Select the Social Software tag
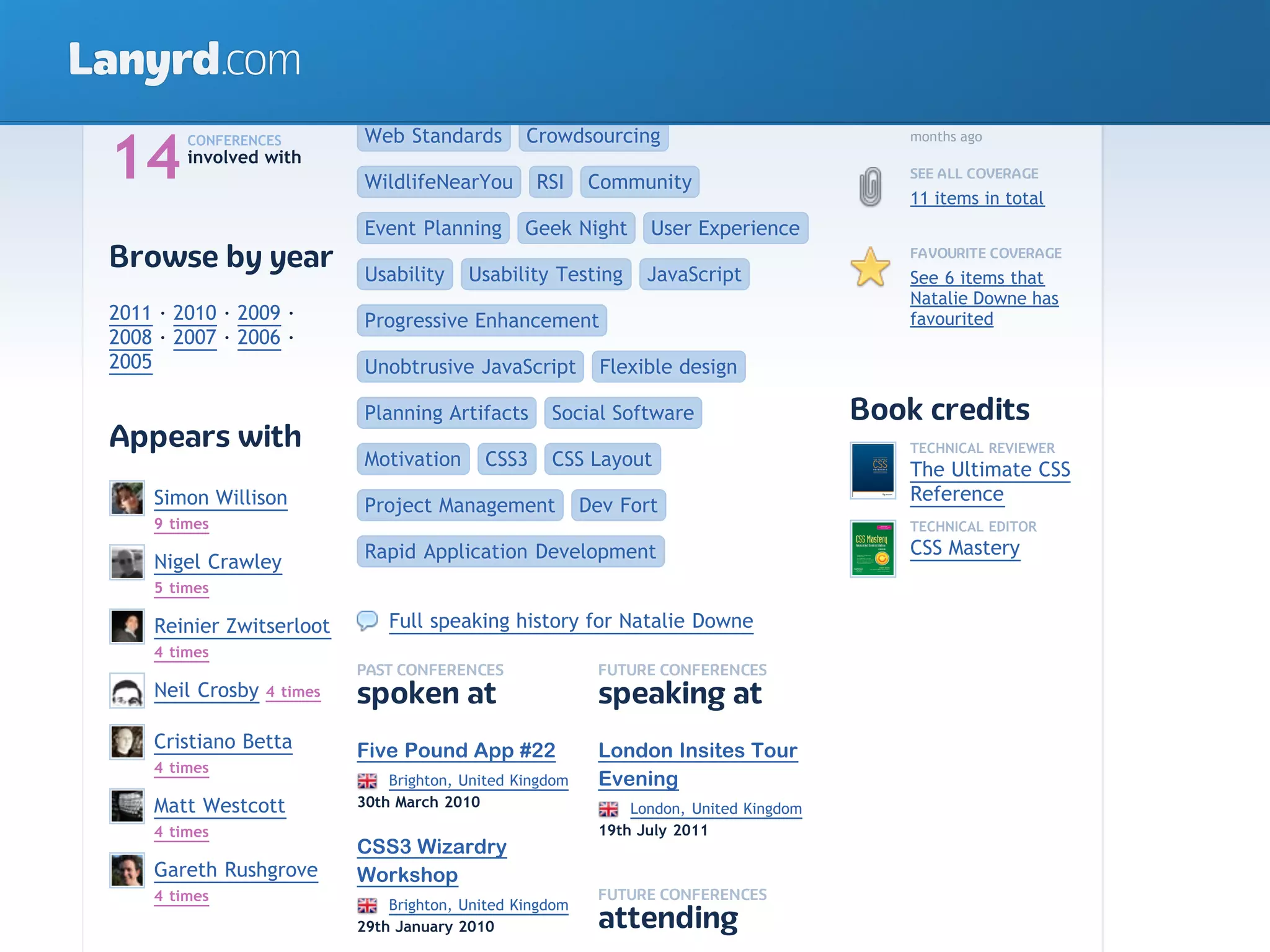The height and width of the screenshot is (952, 1270). pos(623,413)
